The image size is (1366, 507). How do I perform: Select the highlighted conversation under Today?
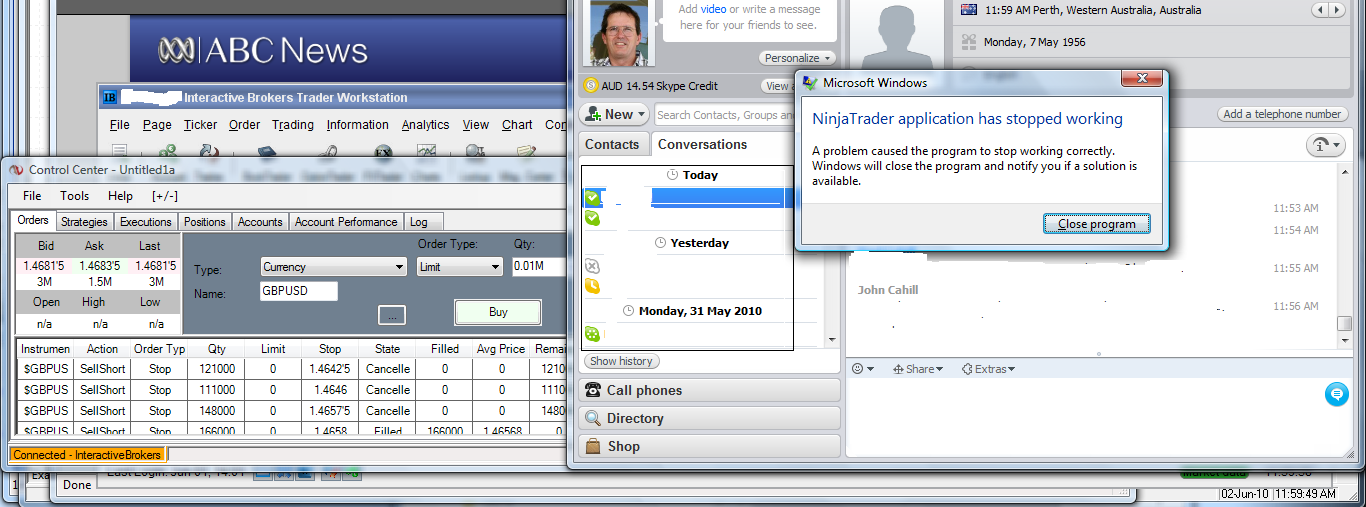pos(689,197)
